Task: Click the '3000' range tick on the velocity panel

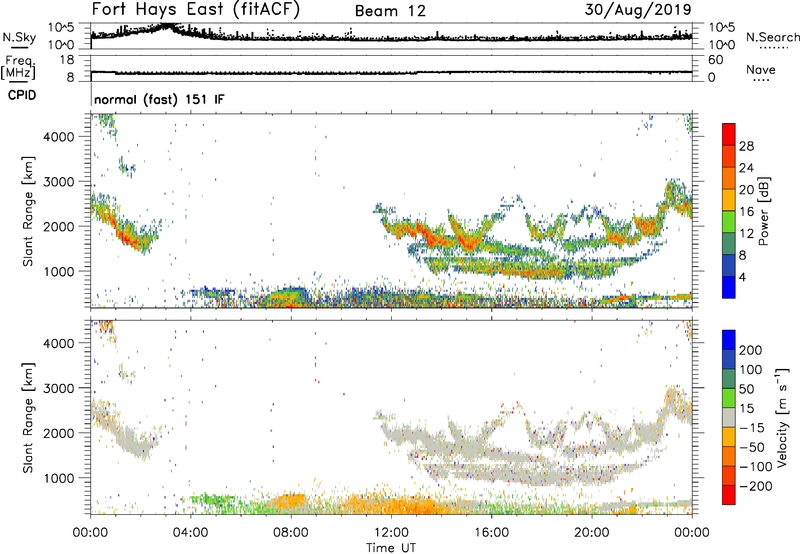Action: click(58, 388)
